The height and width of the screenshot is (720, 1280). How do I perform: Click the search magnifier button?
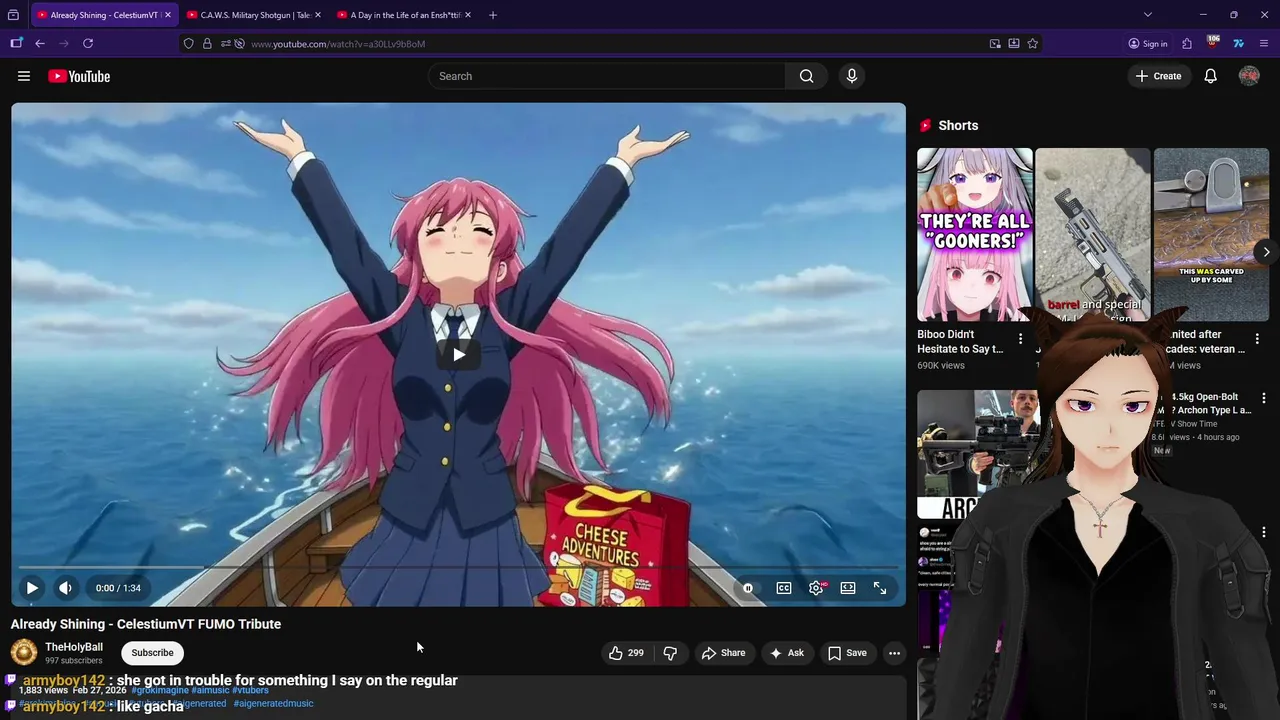[x=806, y=76]
